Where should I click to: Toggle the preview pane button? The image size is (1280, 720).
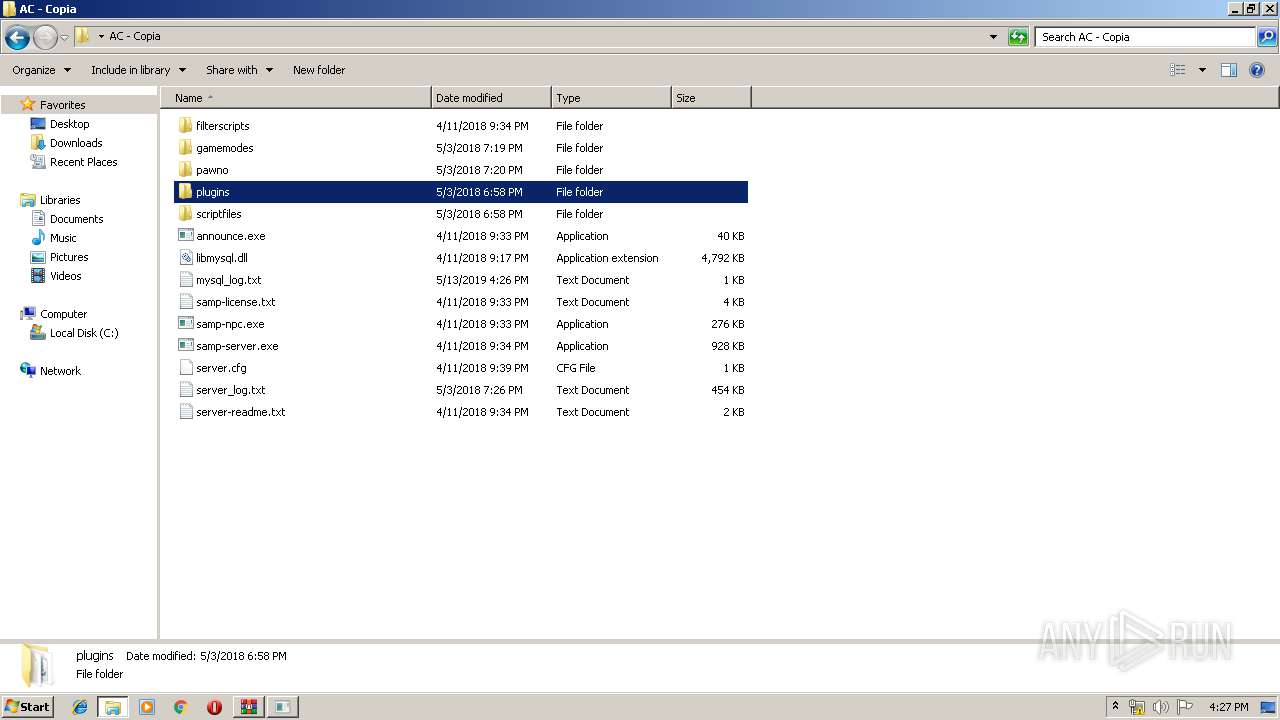point(1229,70)
